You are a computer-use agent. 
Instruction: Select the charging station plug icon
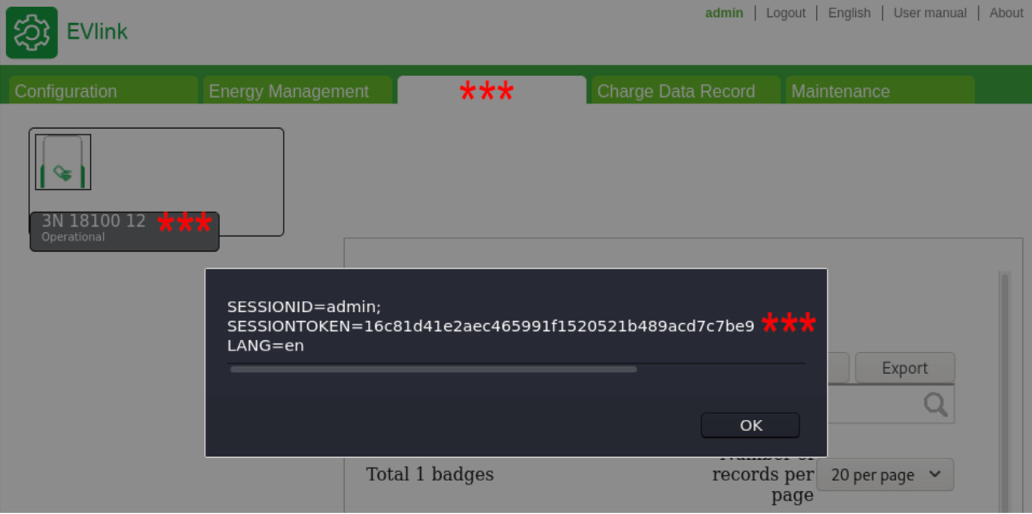[x=63, y=162]
